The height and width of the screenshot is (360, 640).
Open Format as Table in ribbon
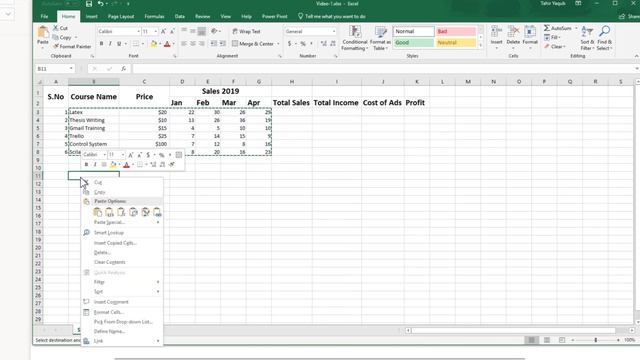coord(380,38)
